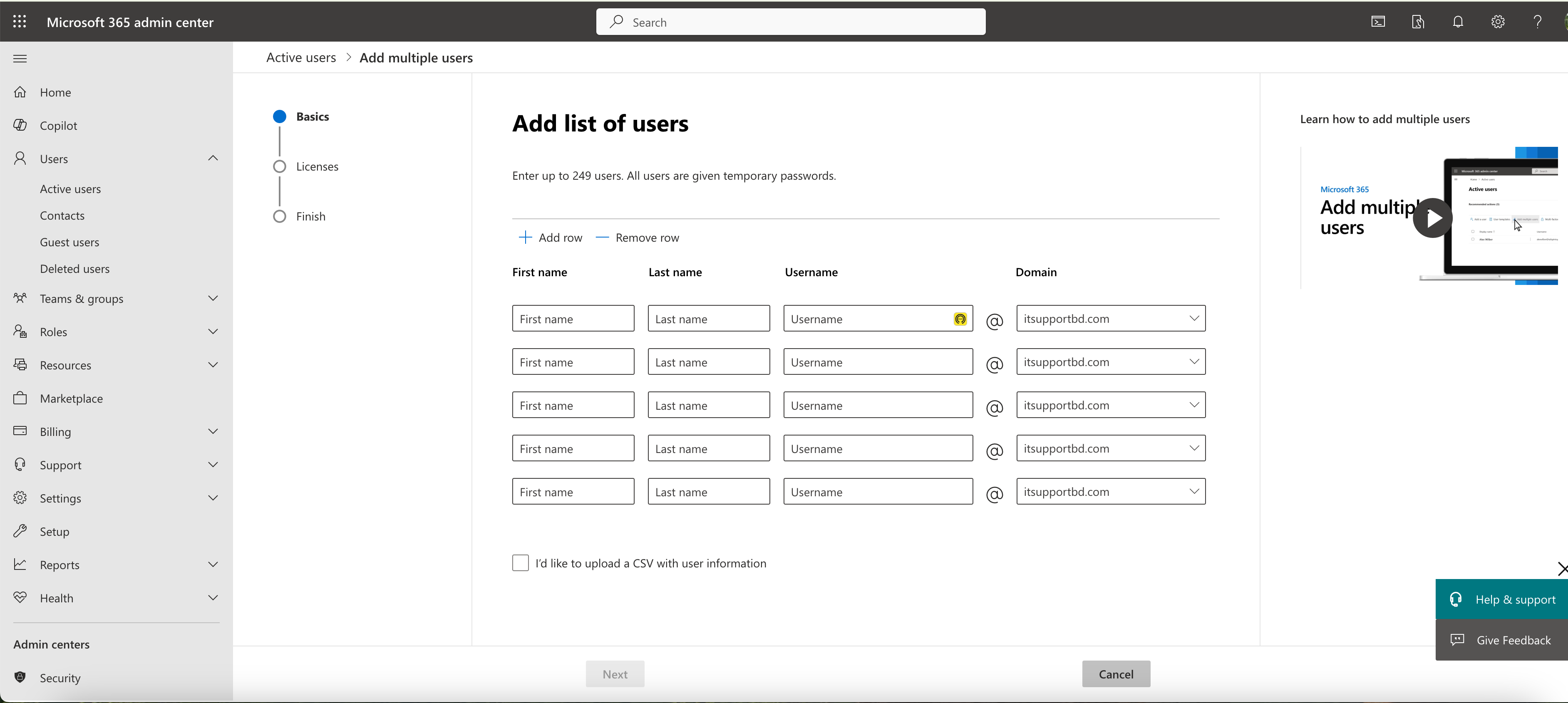Click the Security shield icon
1568x703 pixels.
[20, 678]
